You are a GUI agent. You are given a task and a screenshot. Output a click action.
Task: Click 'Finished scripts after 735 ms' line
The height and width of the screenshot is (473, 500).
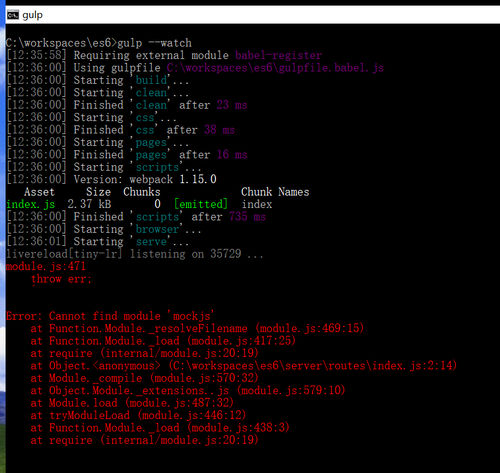[x=136, y=217]
